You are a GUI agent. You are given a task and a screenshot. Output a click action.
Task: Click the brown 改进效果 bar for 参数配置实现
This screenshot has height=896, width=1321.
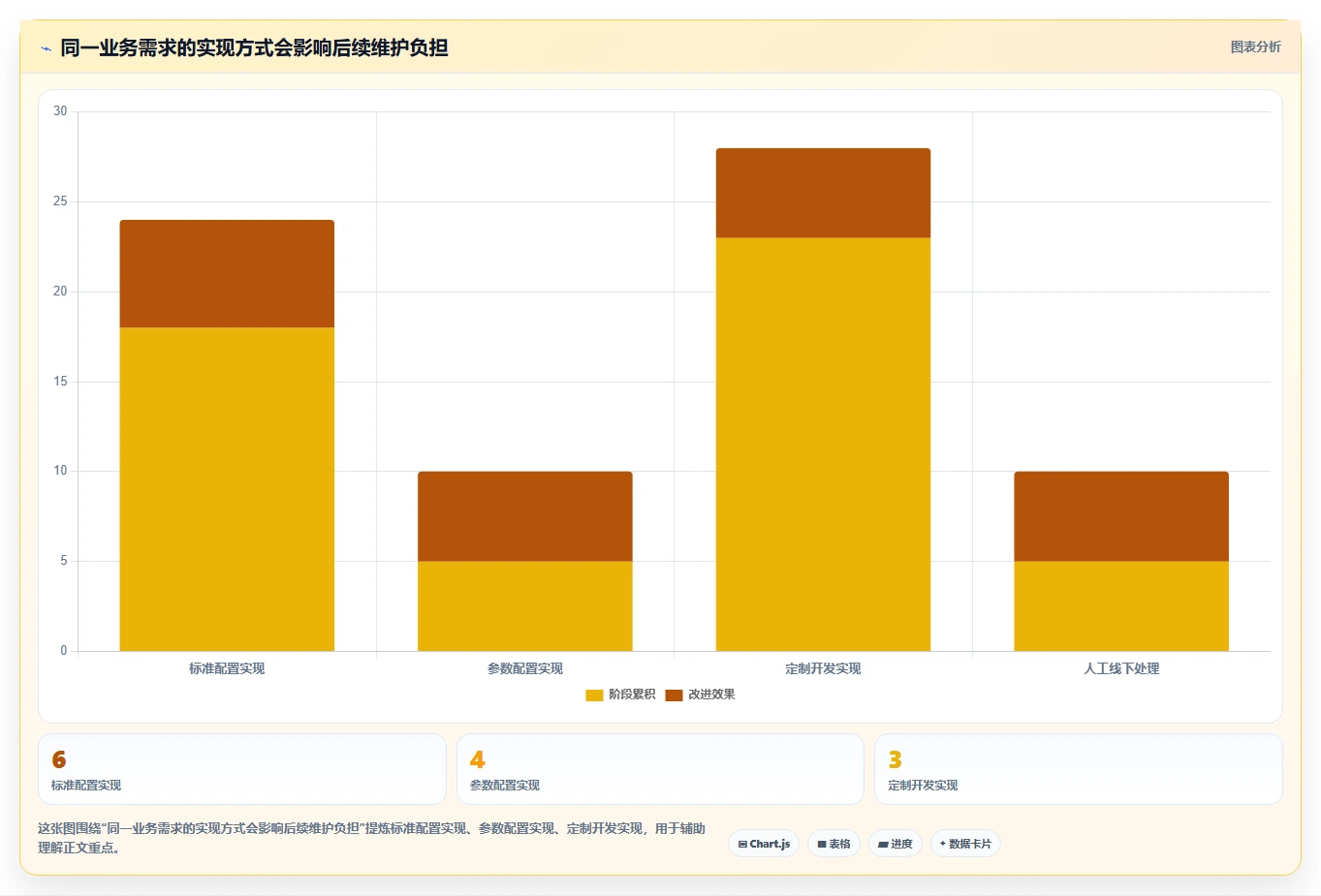(x=525, y=516)
